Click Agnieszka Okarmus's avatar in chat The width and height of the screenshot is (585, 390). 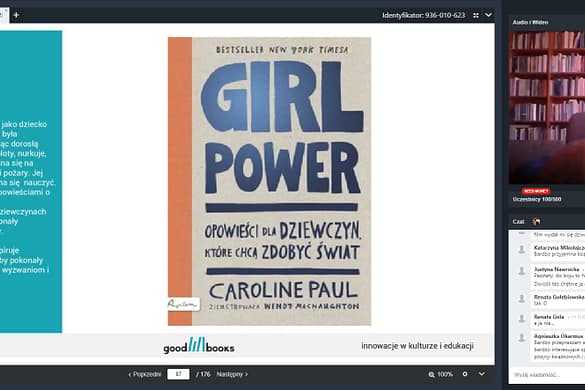click(522, 338)
